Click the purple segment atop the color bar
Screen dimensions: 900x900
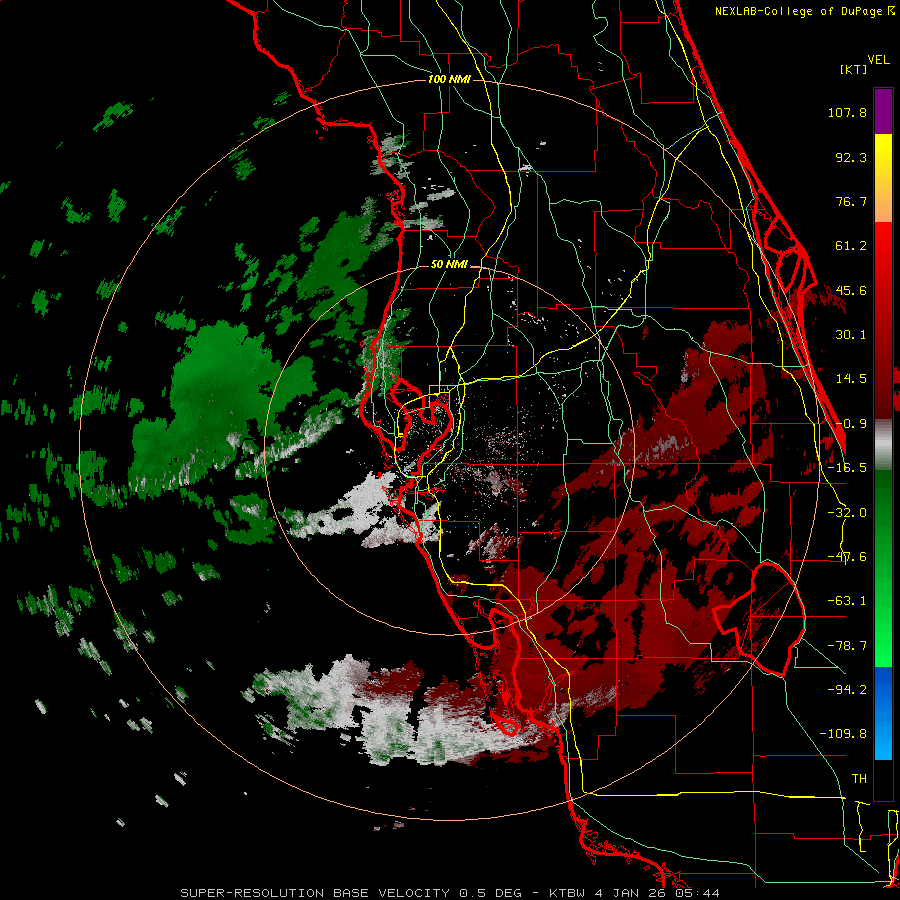click(883, 111)
